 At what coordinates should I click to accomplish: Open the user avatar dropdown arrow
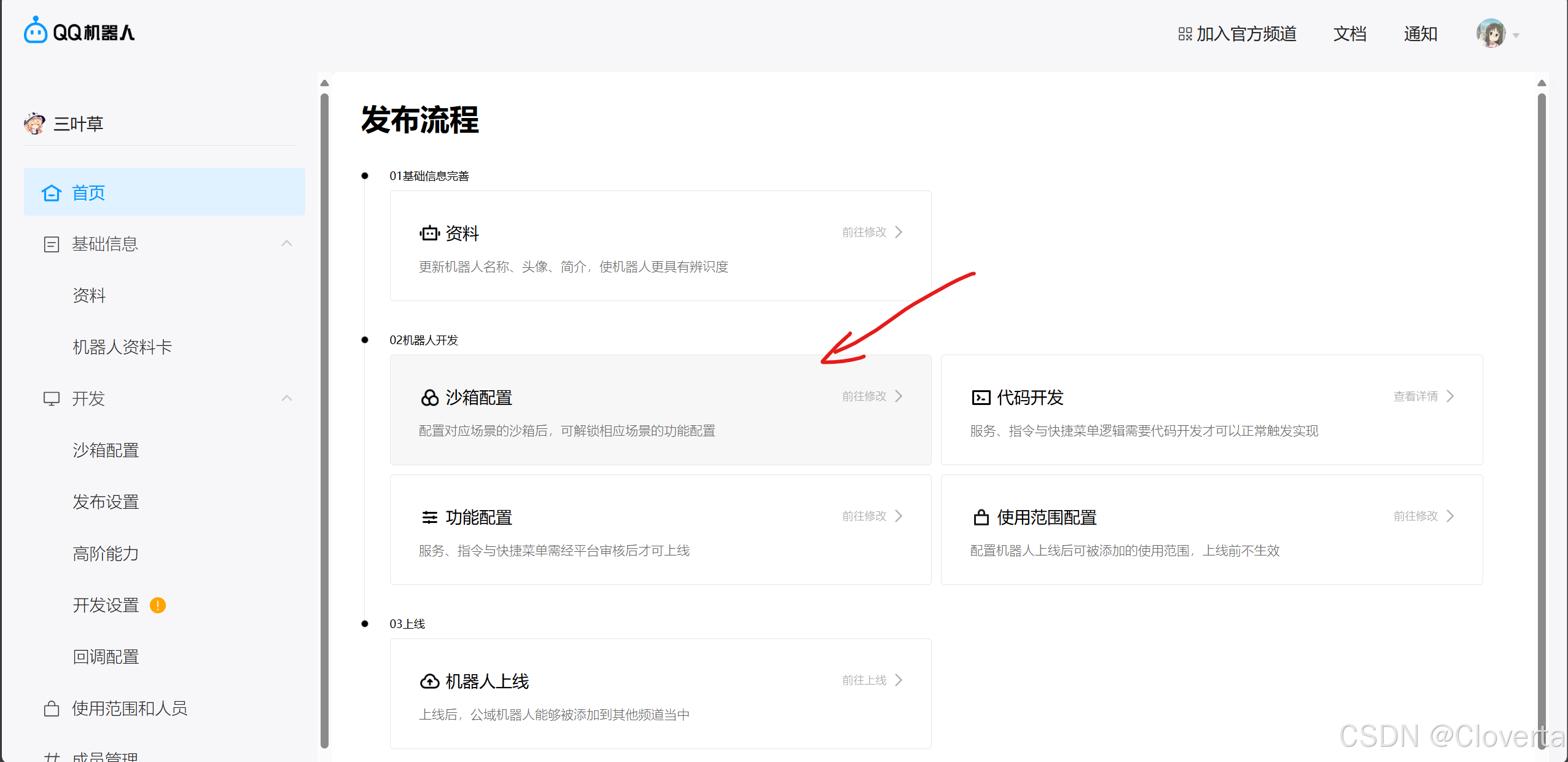tap(1516, 35)
